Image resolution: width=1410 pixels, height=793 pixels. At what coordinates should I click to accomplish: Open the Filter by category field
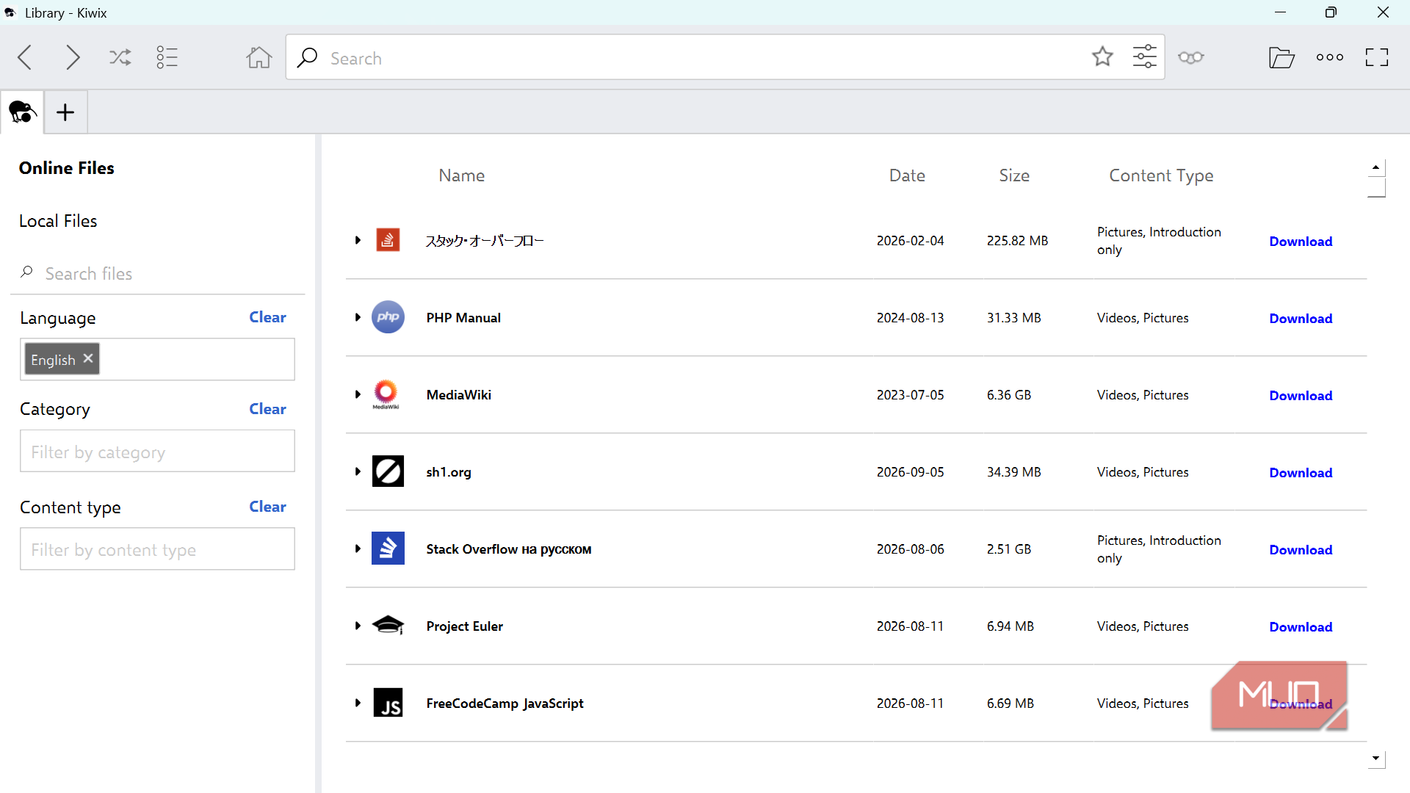157,451
